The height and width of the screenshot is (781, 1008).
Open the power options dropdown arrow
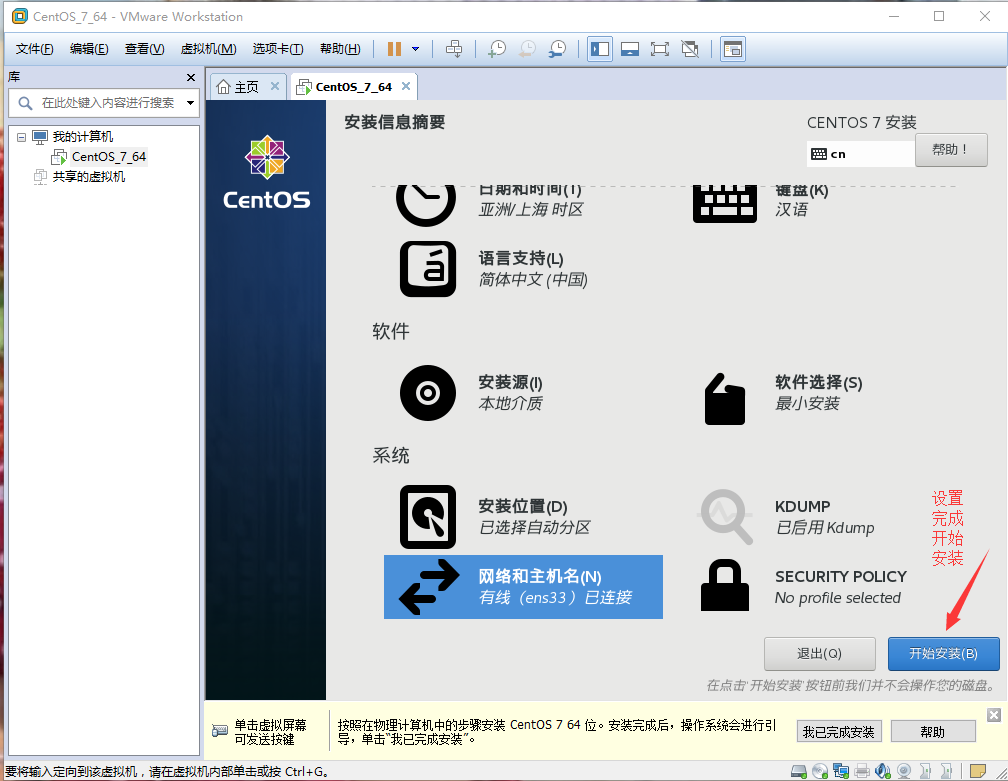point(415,49)
